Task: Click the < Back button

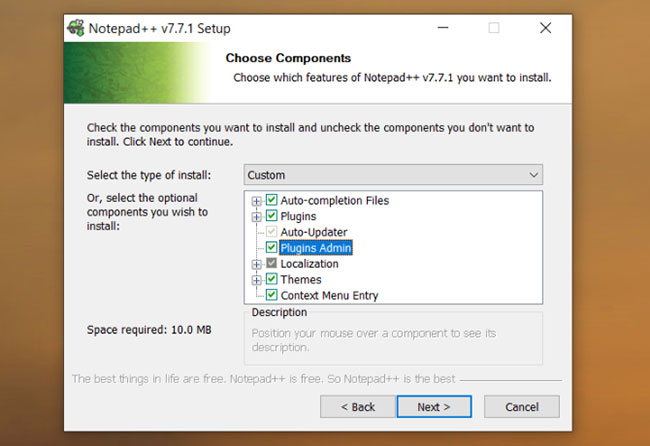Action: point(358,407)
